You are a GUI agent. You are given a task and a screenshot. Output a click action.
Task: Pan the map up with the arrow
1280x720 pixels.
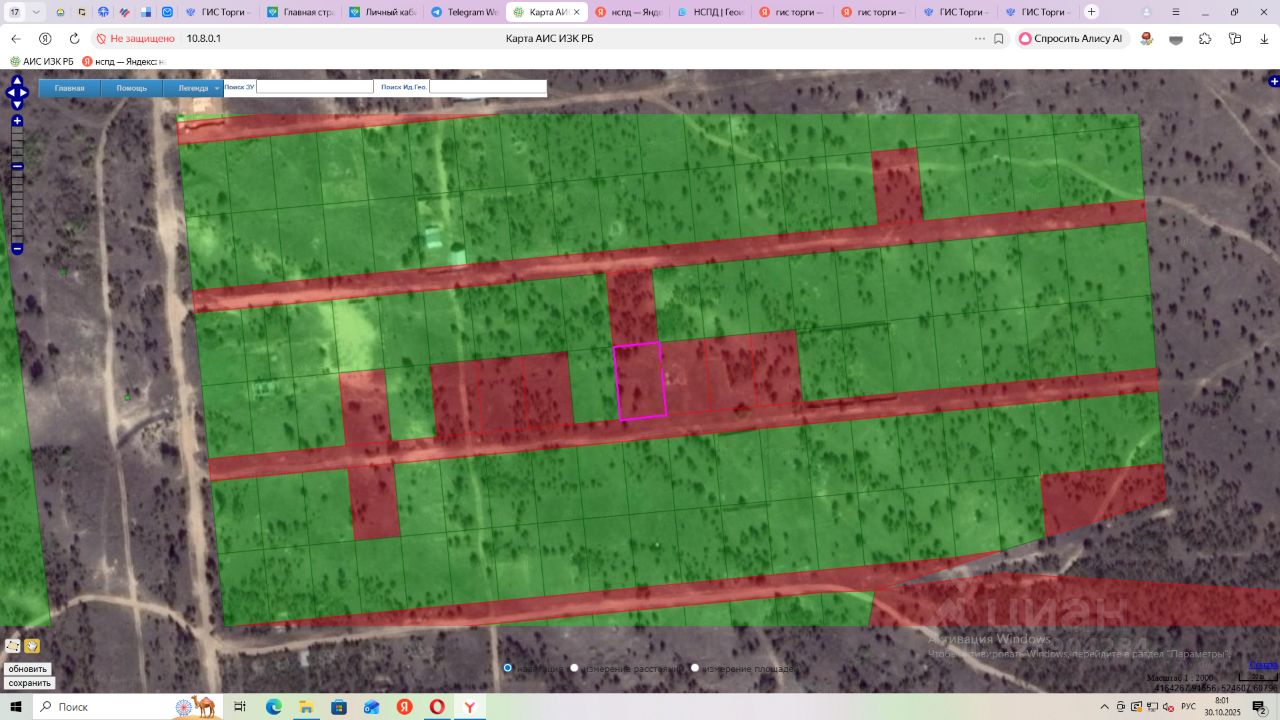click(x=17, y=81)
